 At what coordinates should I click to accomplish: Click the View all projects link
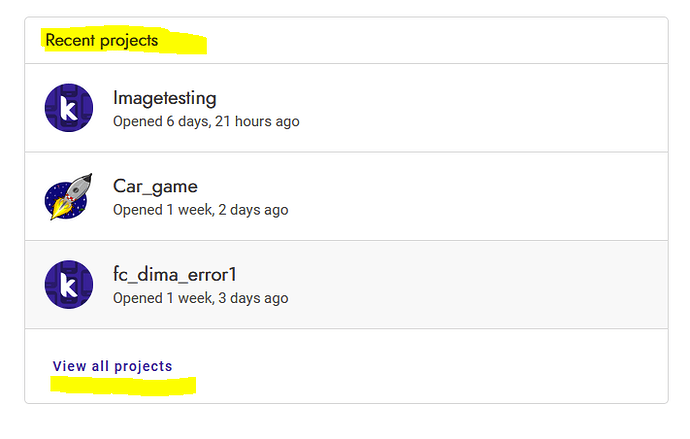[x=112, y=366]
